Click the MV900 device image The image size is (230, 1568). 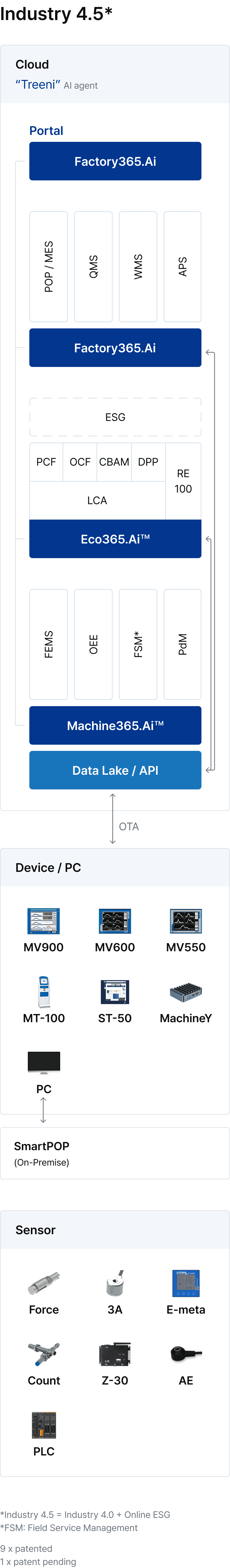(x=43, y=921)
